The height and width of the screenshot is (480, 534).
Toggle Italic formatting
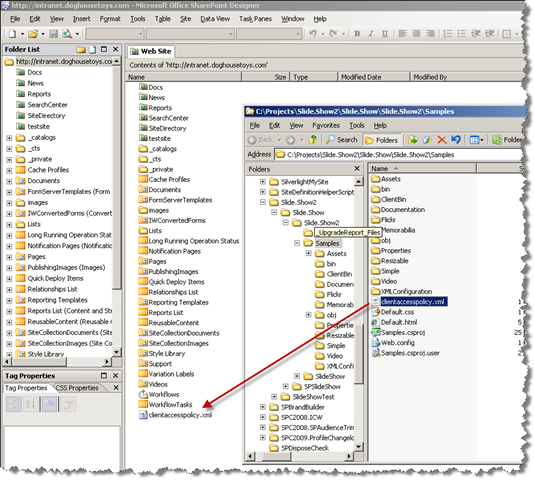pos(371,33)
